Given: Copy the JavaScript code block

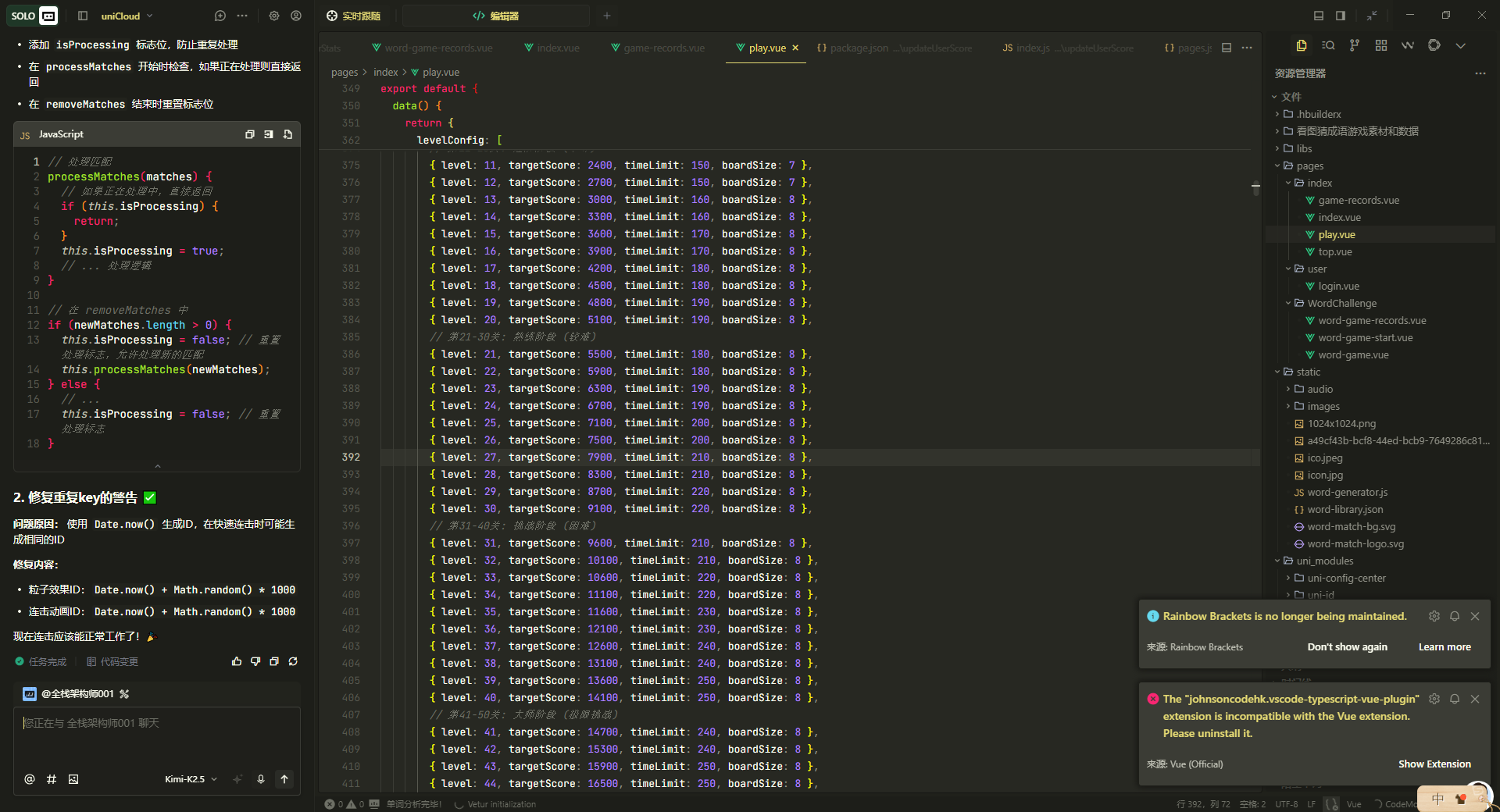Looking at the screenshot, I should point(250,134).
